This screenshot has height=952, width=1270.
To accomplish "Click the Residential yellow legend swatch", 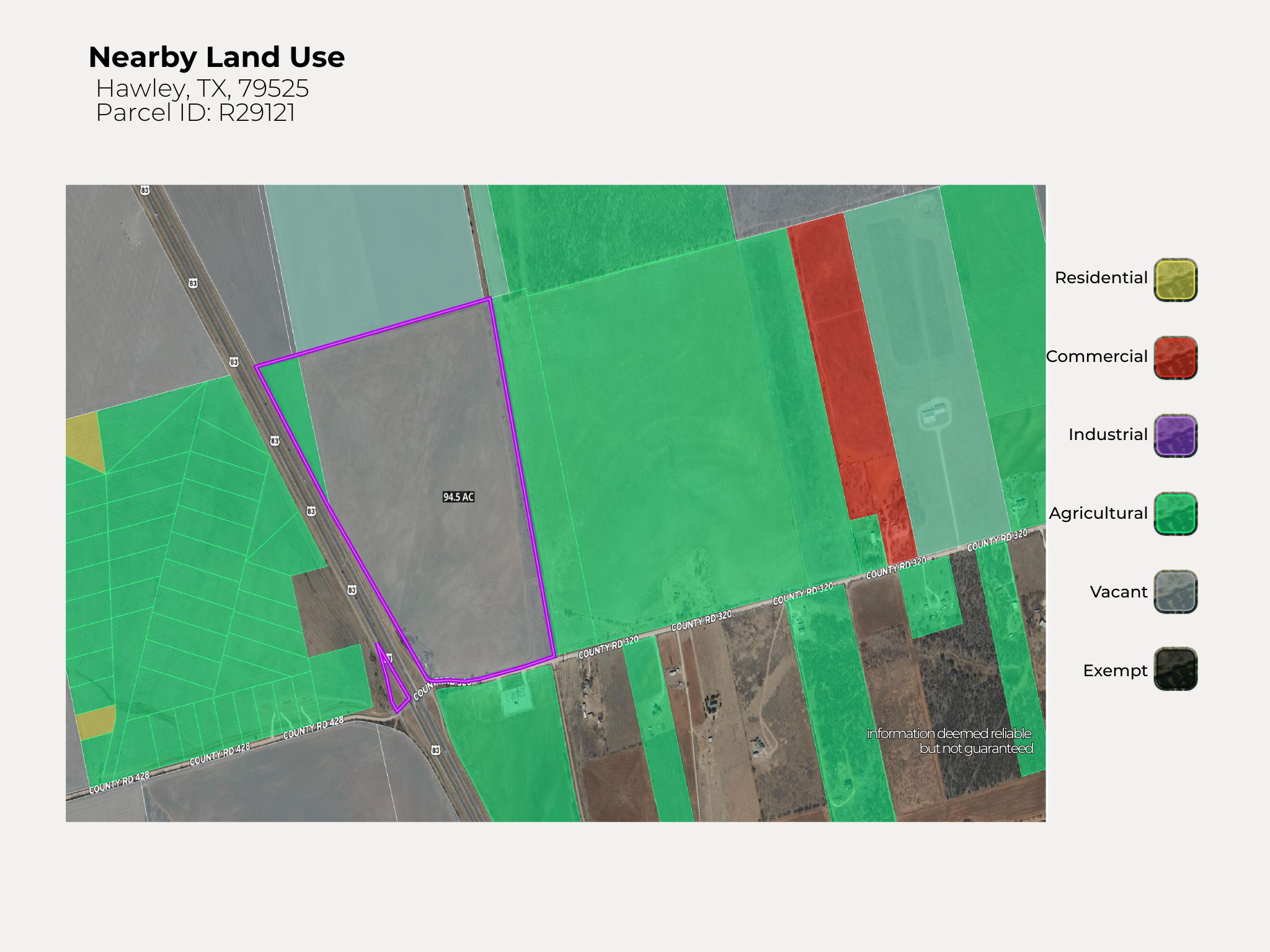I will 1175,280.
